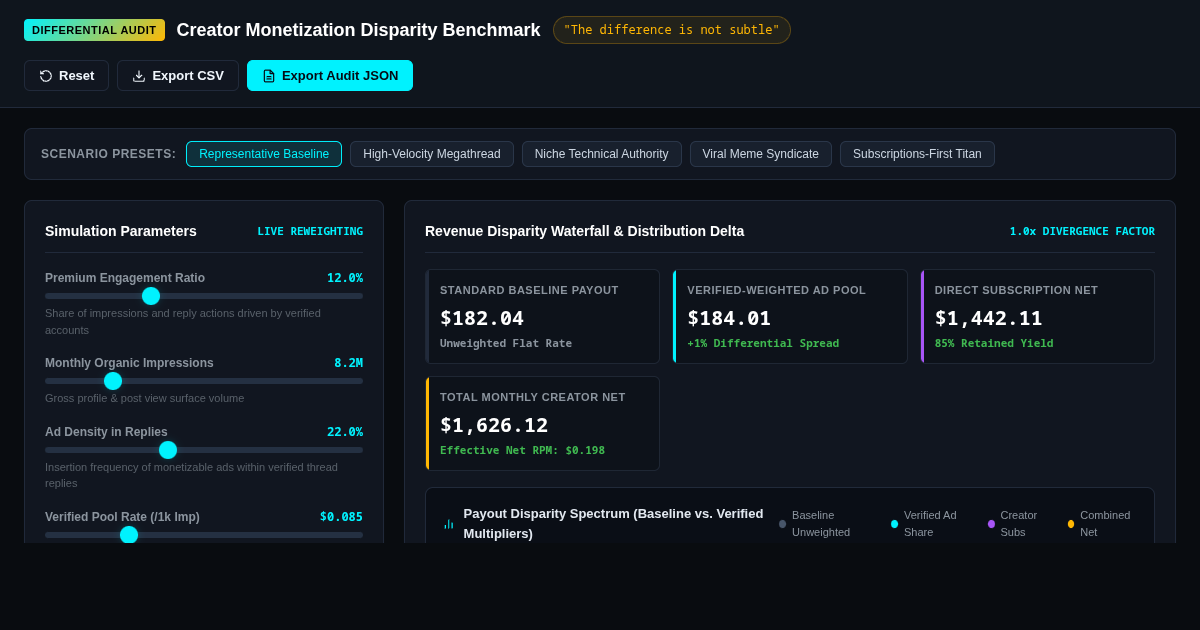
Task: Click the Creator Monetization Disparity Benchmark title
Action: [x=358, y=30]
